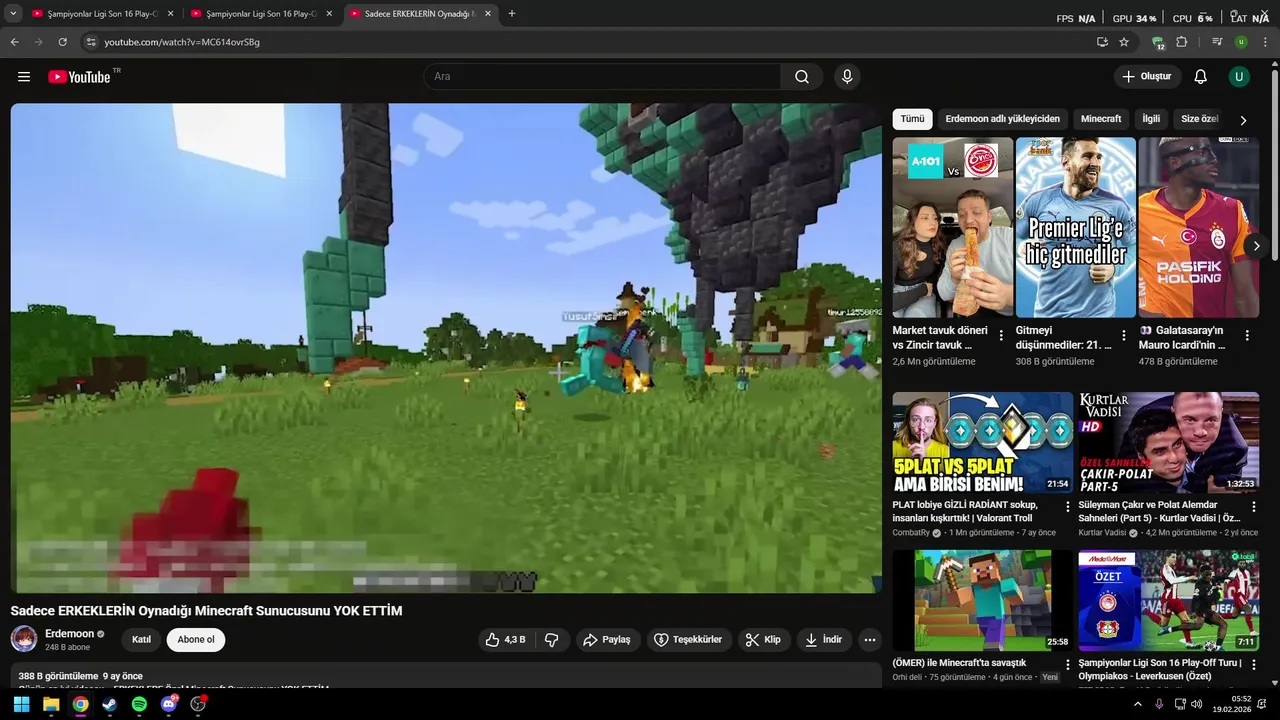Viewport: 1280px width, 720px height.
Task: Close the Sadece ERKEKLERİN tab
Action: [487, 14]
